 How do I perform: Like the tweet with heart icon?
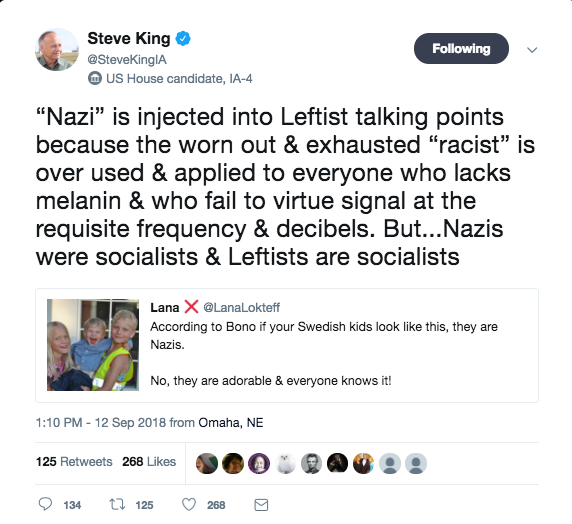[x=189, y=505]
